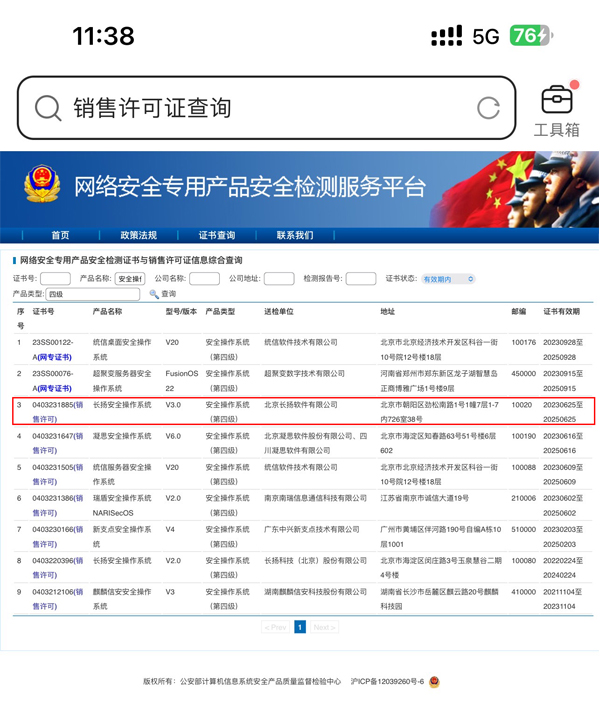Click the police badge emblem in banner
The width and height of the screenshot is (600, 721).
[x=42, y=184]
